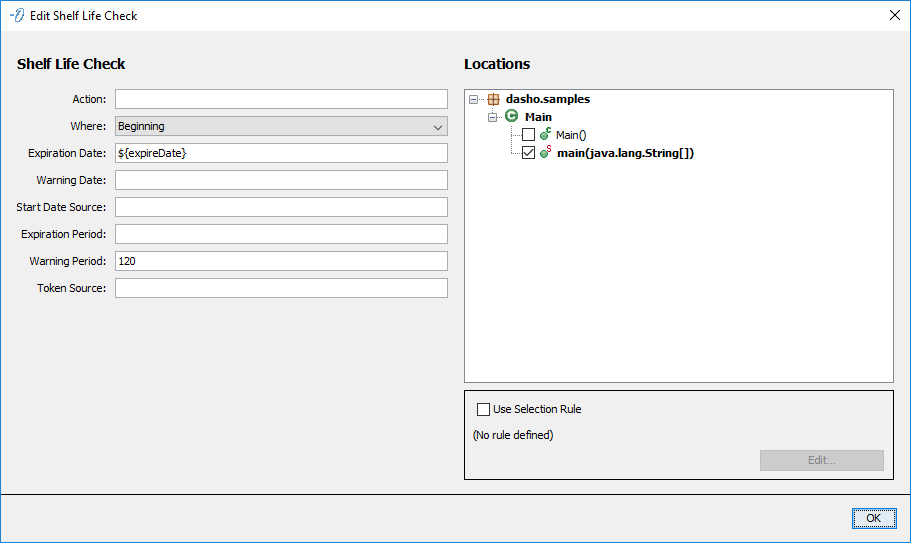This screenshot has width=911, height=543.
Task: Click the static main method icon
Action: 545,152
